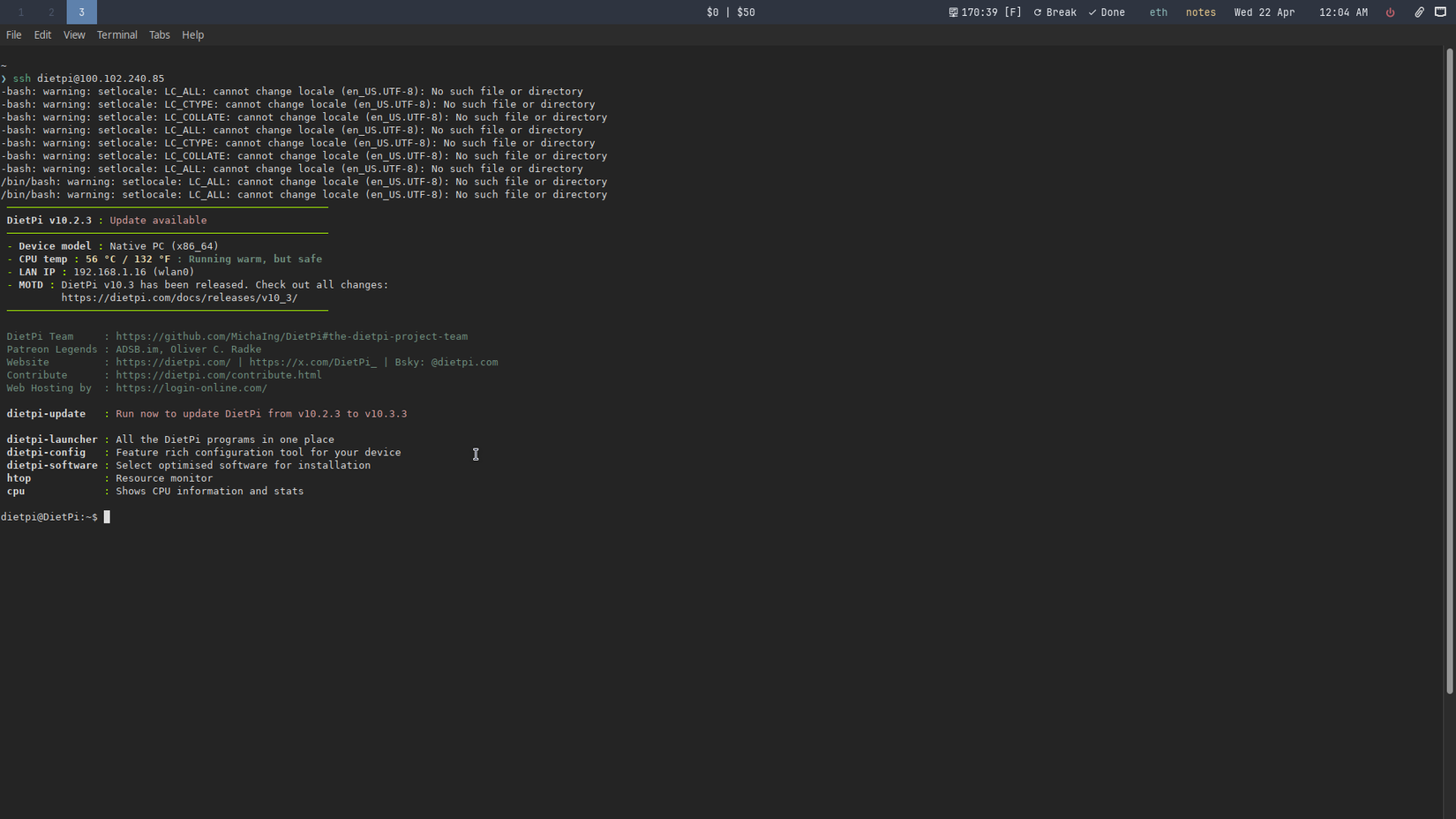This screenshot has width=1456, height=819.
Task: Switch to workspace 2 in top bar
Action: [51, 12]
